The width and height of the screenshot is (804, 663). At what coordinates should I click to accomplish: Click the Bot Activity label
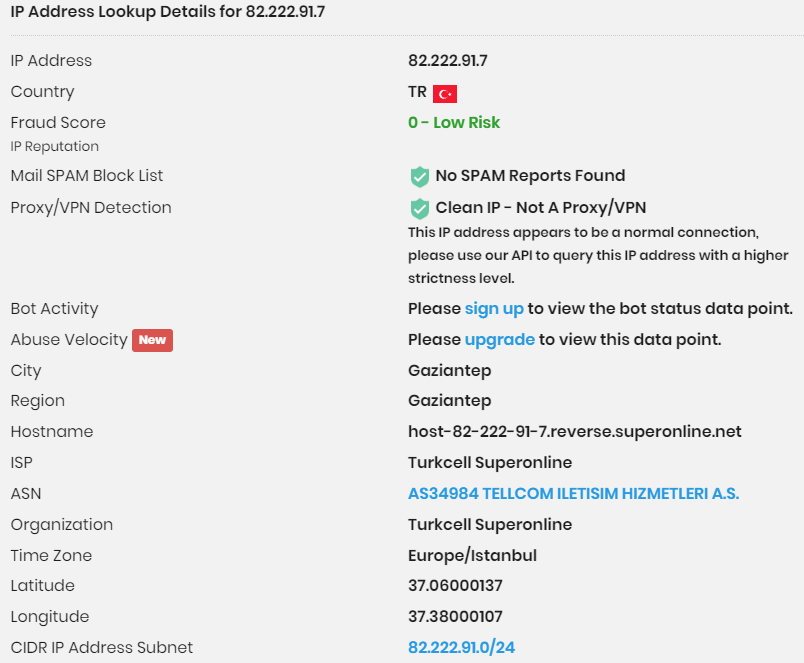pos(54,309)
